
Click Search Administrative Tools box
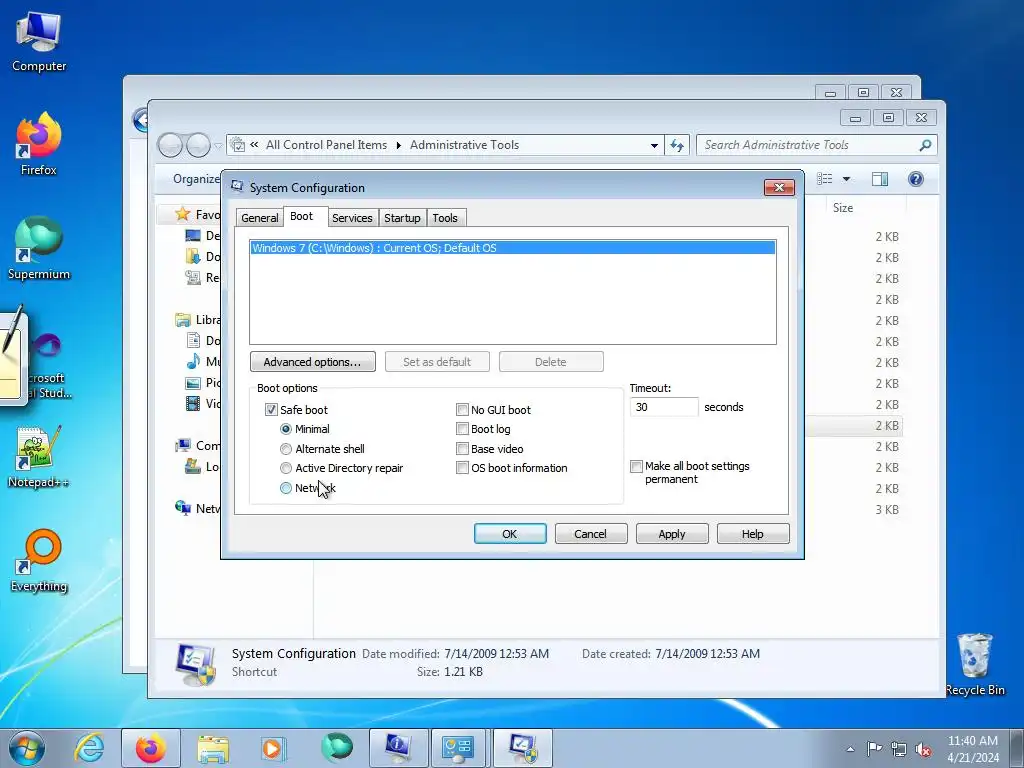tap(808, 145)
